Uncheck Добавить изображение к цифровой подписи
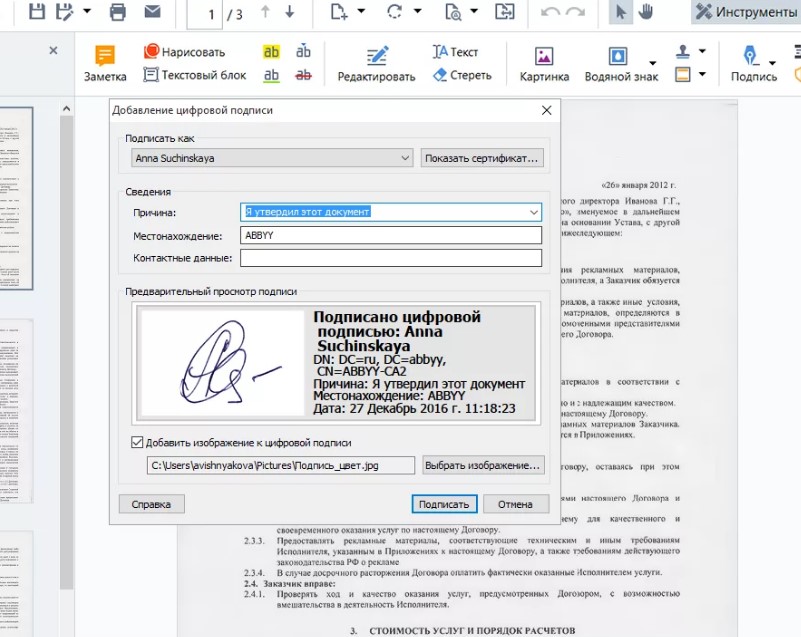This screenshot has height=637, width=801. click(137, 442)
